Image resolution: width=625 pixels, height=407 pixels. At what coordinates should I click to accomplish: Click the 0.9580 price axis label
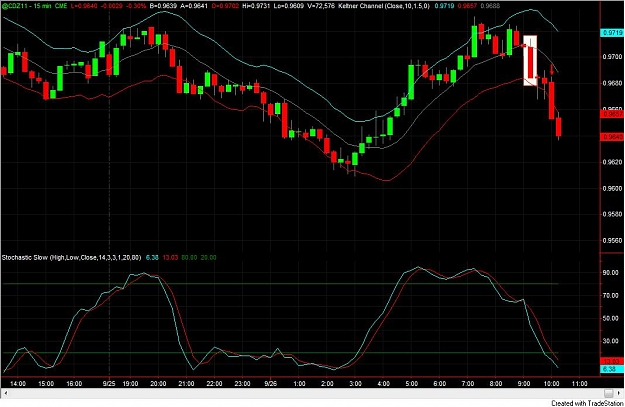(x=612, y=214)
